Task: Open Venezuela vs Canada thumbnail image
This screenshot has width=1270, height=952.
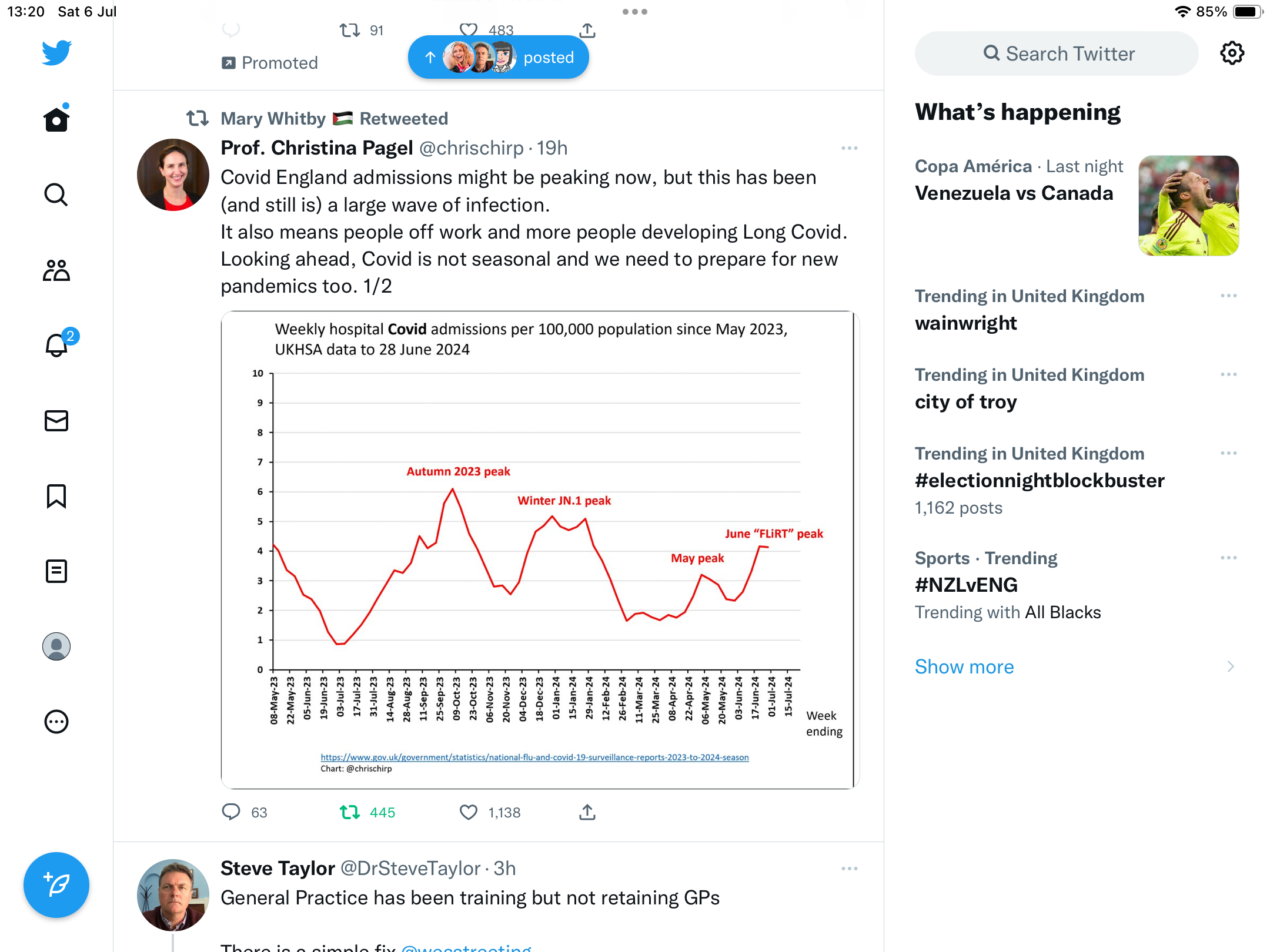Action: [1188, 206]
